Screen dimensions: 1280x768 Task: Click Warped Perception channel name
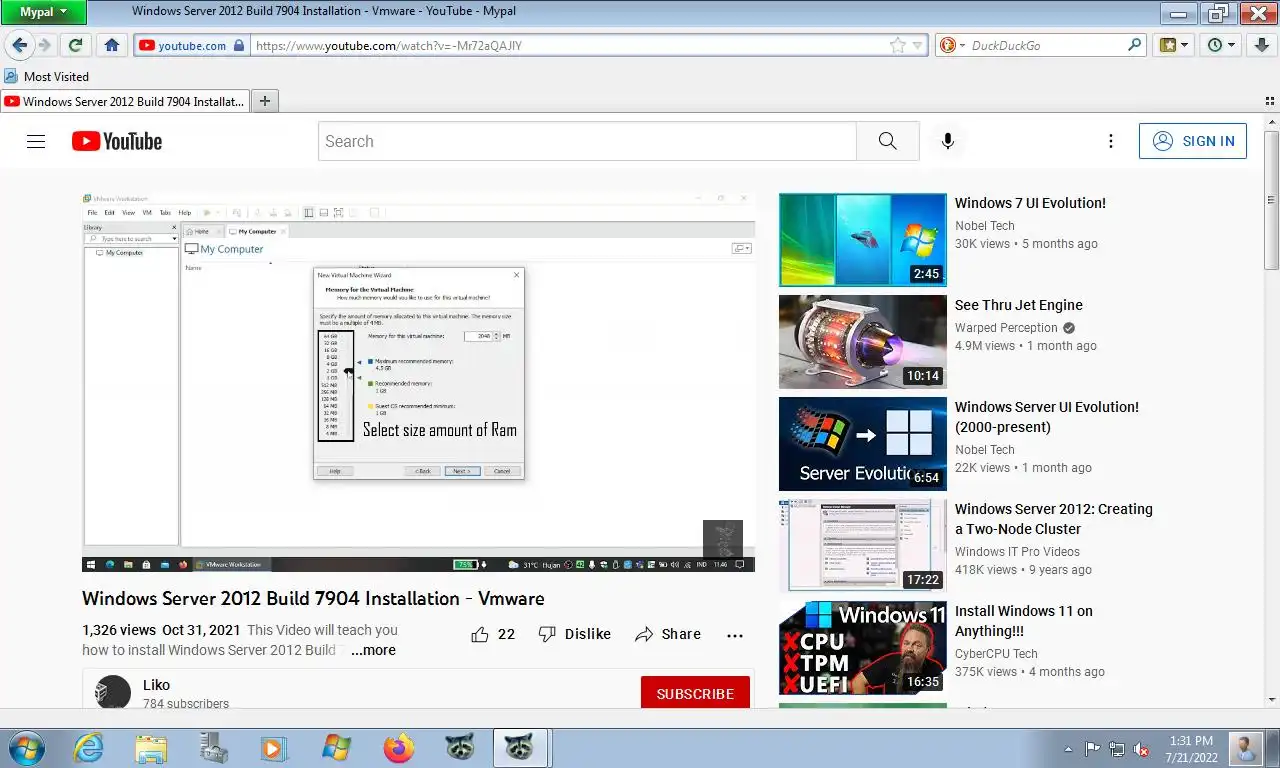click(1006, 328)
